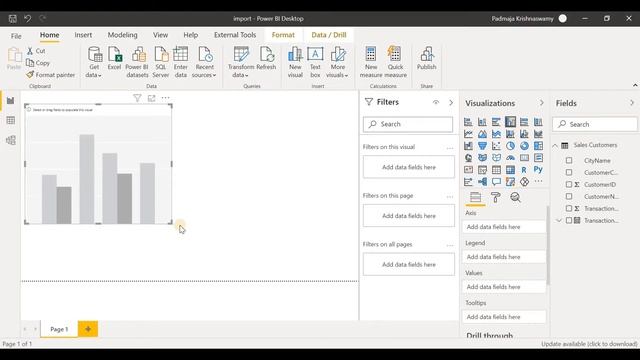Select the funnel chart visualization

(482, 146)
